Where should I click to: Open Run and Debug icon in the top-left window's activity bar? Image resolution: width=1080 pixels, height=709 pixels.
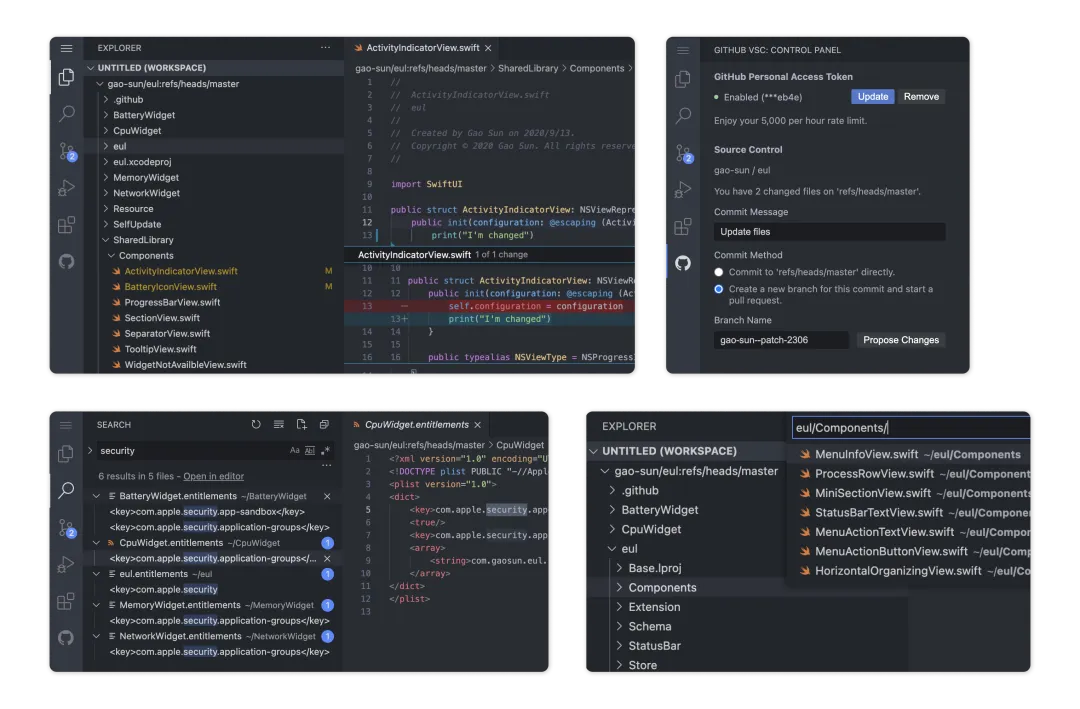(66, 187)
